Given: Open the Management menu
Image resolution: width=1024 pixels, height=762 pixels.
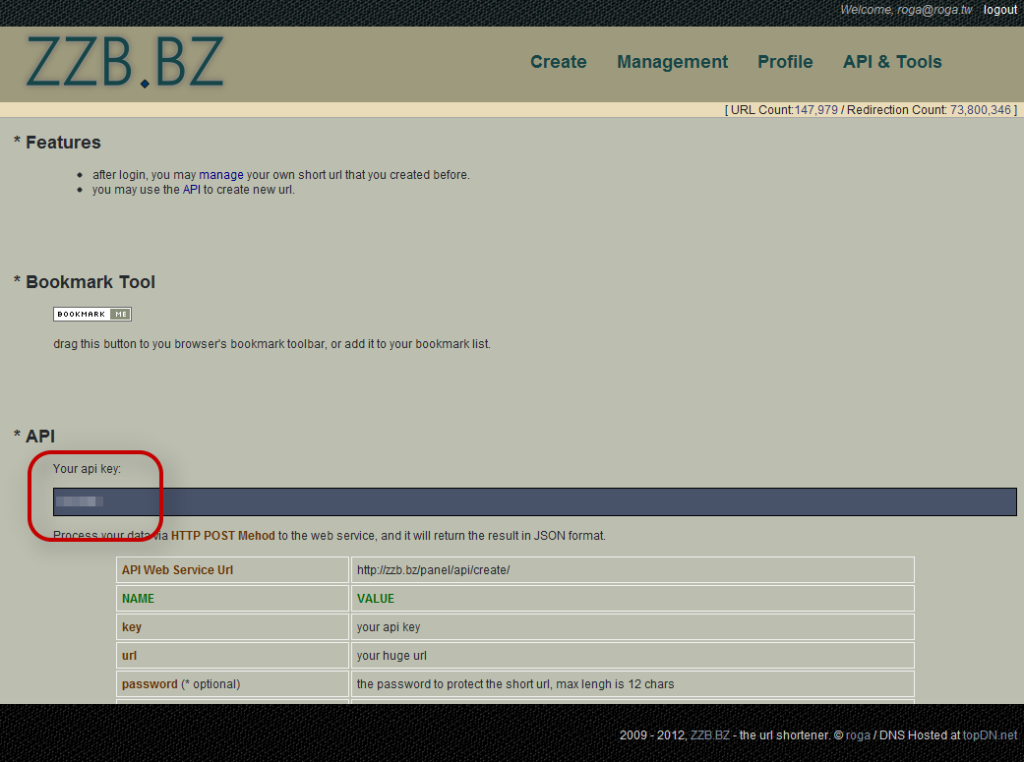Looking at the screenshot, I should (x=672, y=62).
